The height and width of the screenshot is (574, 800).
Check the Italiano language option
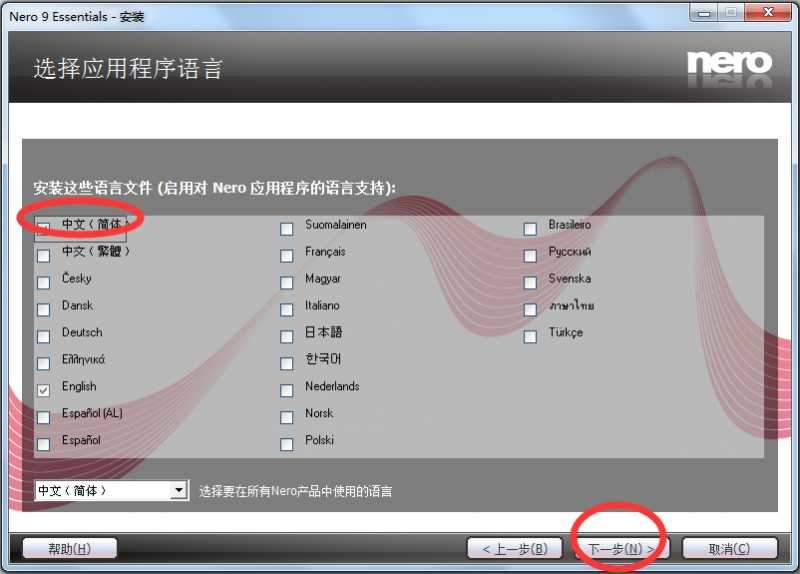point(287,309)
